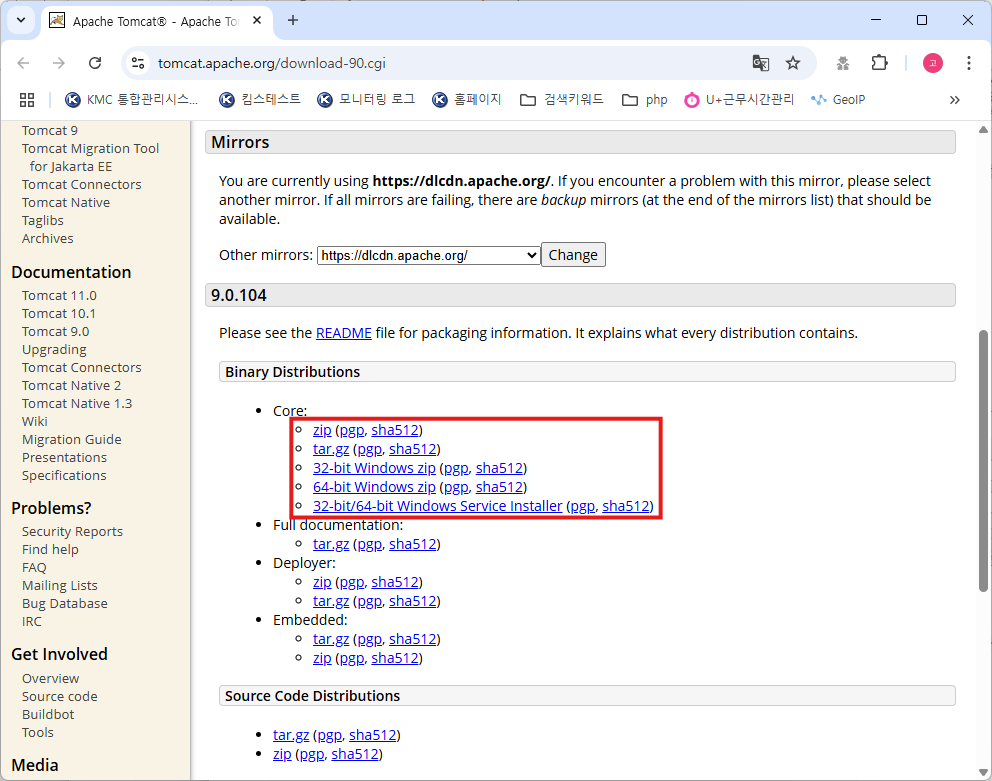Viewport: 992px width, 781px height.
Task: Click the page vertical scrollbar thumb
Action: tap(983, 461)
